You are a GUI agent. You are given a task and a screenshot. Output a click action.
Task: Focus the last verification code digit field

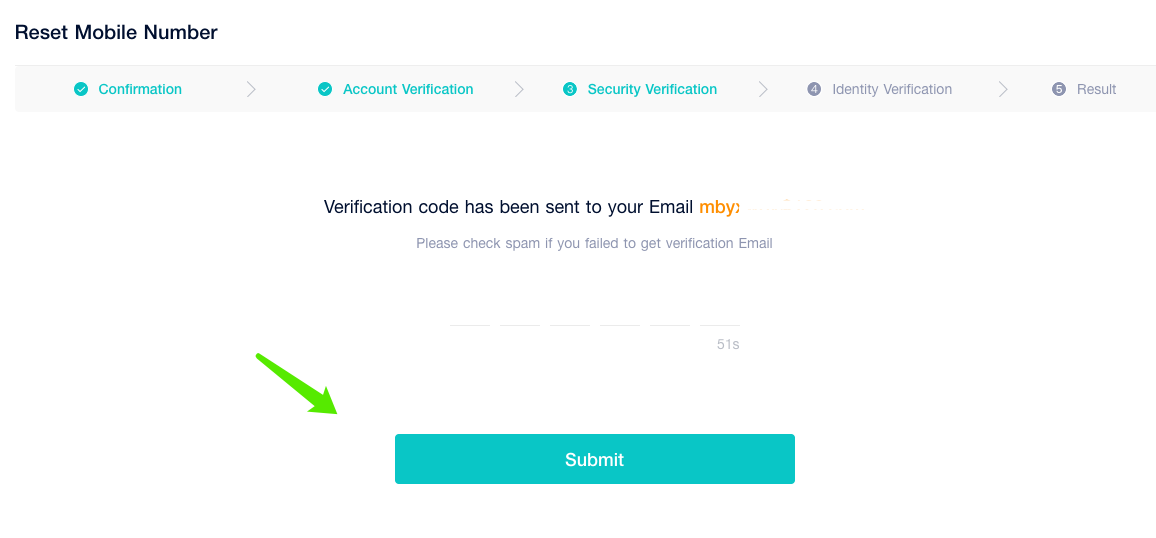click(x=720, y=313)
